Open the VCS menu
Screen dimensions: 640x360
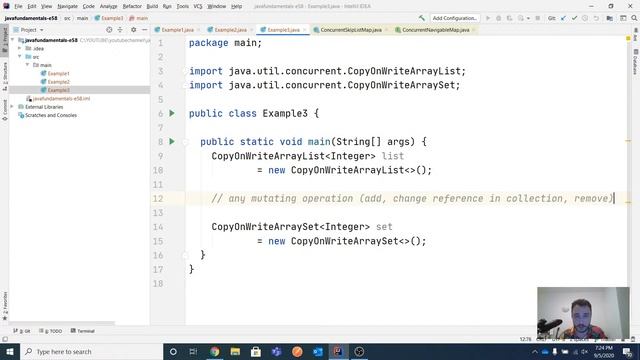coord(198,6)
